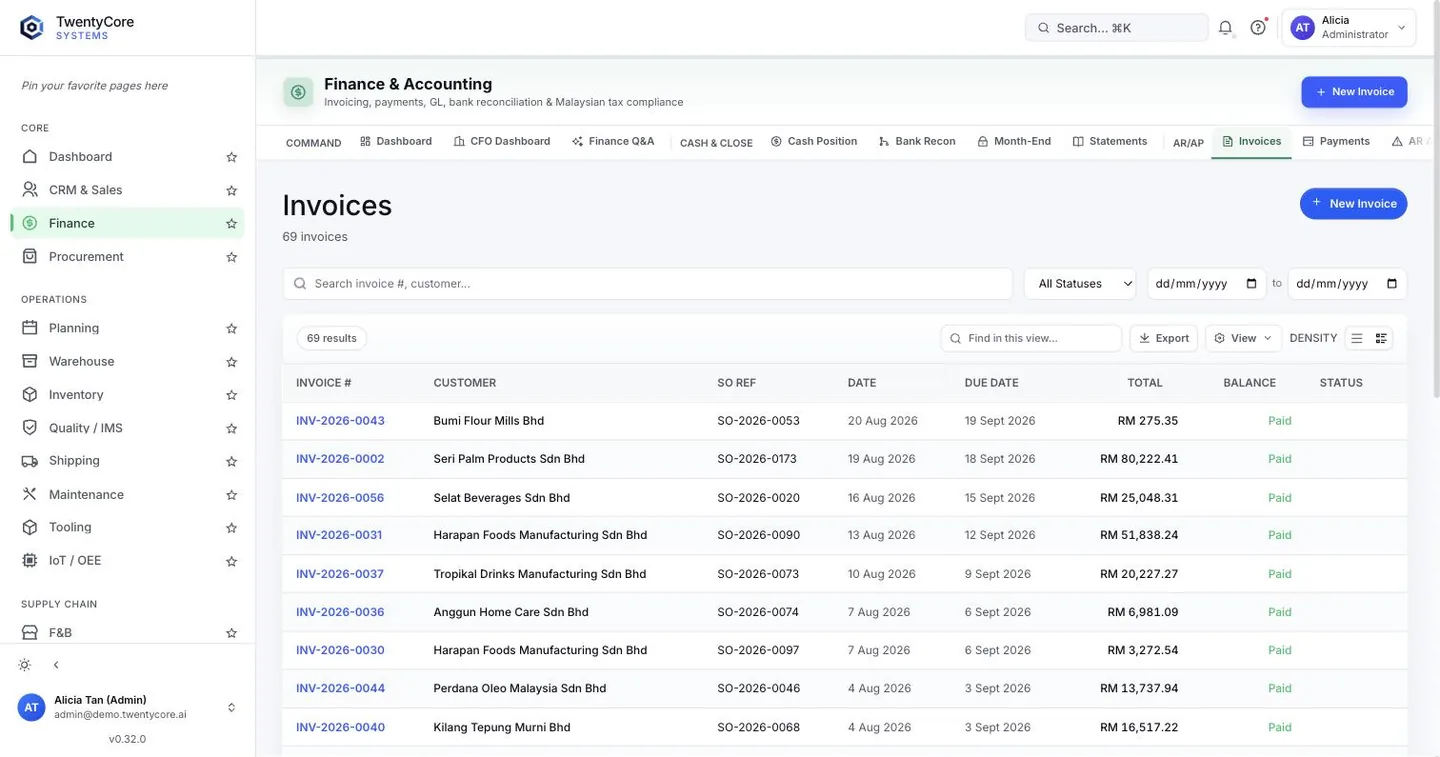The image size is (1440, 757).
Task: Click the 69 results chip
Action: (332, 338)
